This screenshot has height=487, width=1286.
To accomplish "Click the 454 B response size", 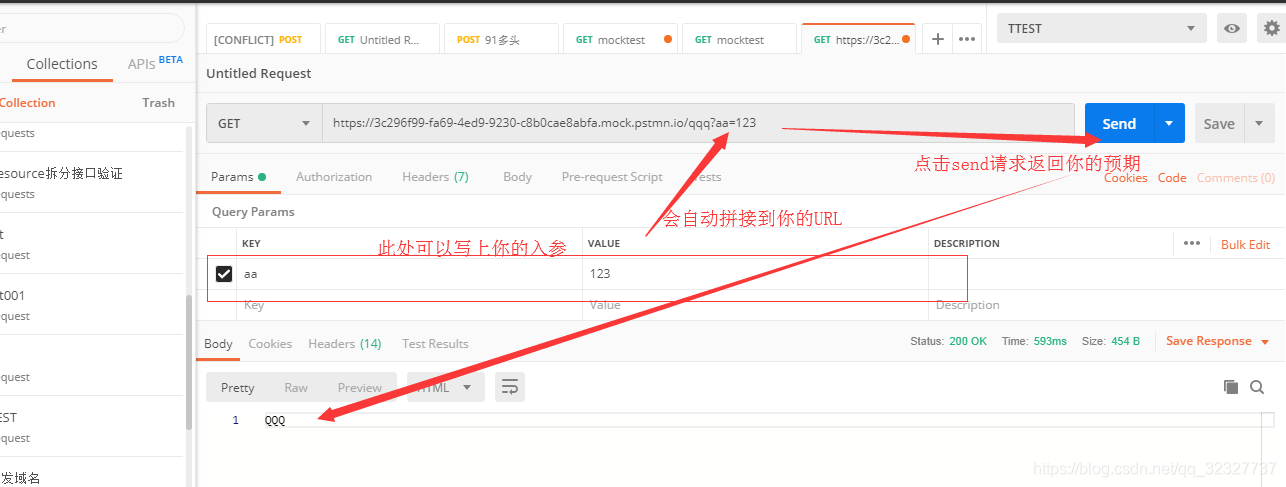I will 1124,342.
